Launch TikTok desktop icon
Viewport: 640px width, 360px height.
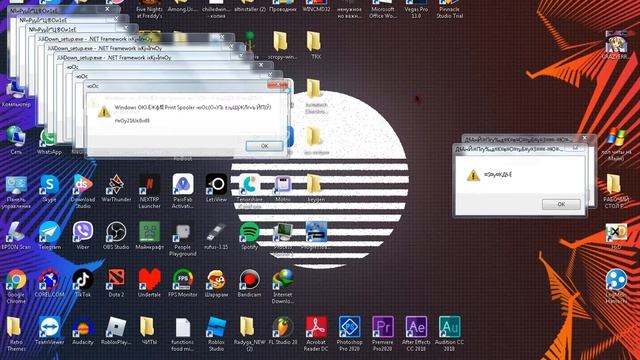(x=83, y=280)
